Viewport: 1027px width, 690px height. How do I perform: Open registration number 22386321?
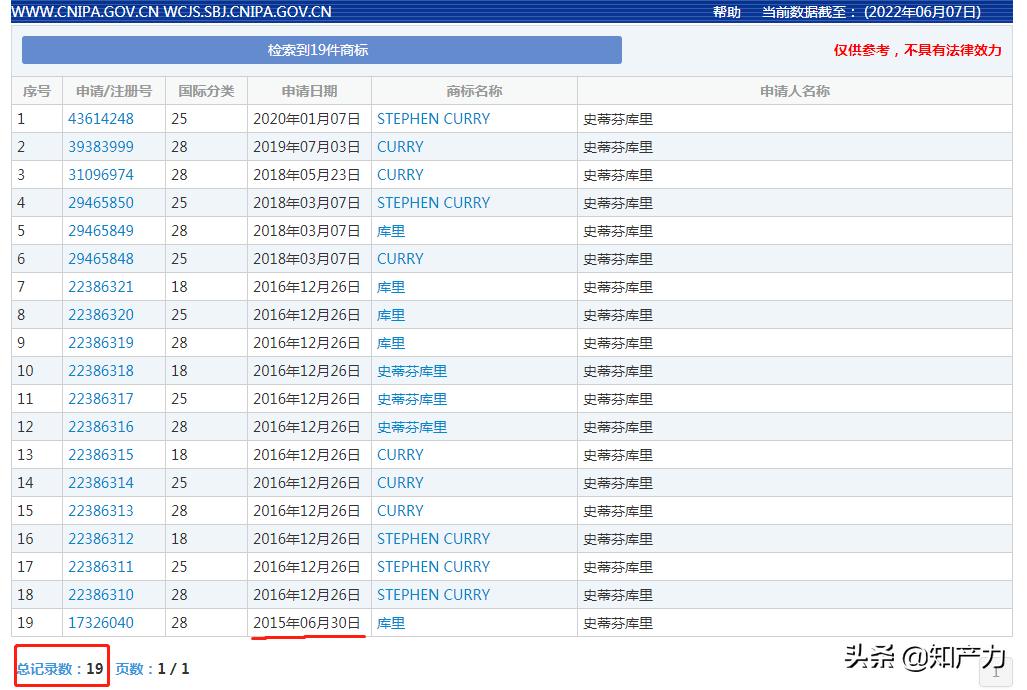(x=101, y=287)
